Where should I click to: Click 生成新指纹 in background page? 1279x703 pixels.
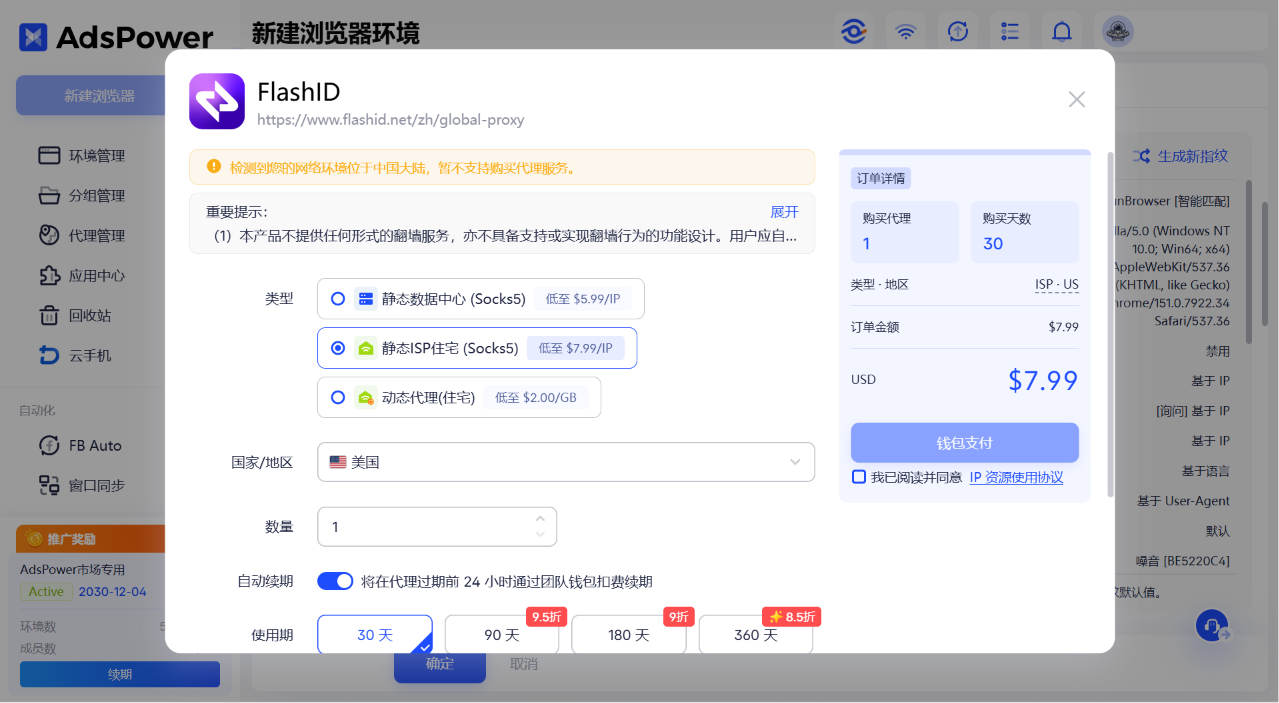[x=1193, y=156]
